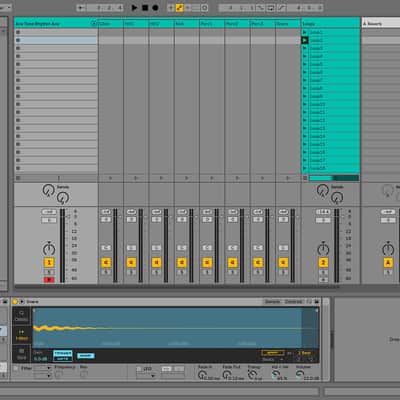Fold the drum rack group track

[94, 23]
